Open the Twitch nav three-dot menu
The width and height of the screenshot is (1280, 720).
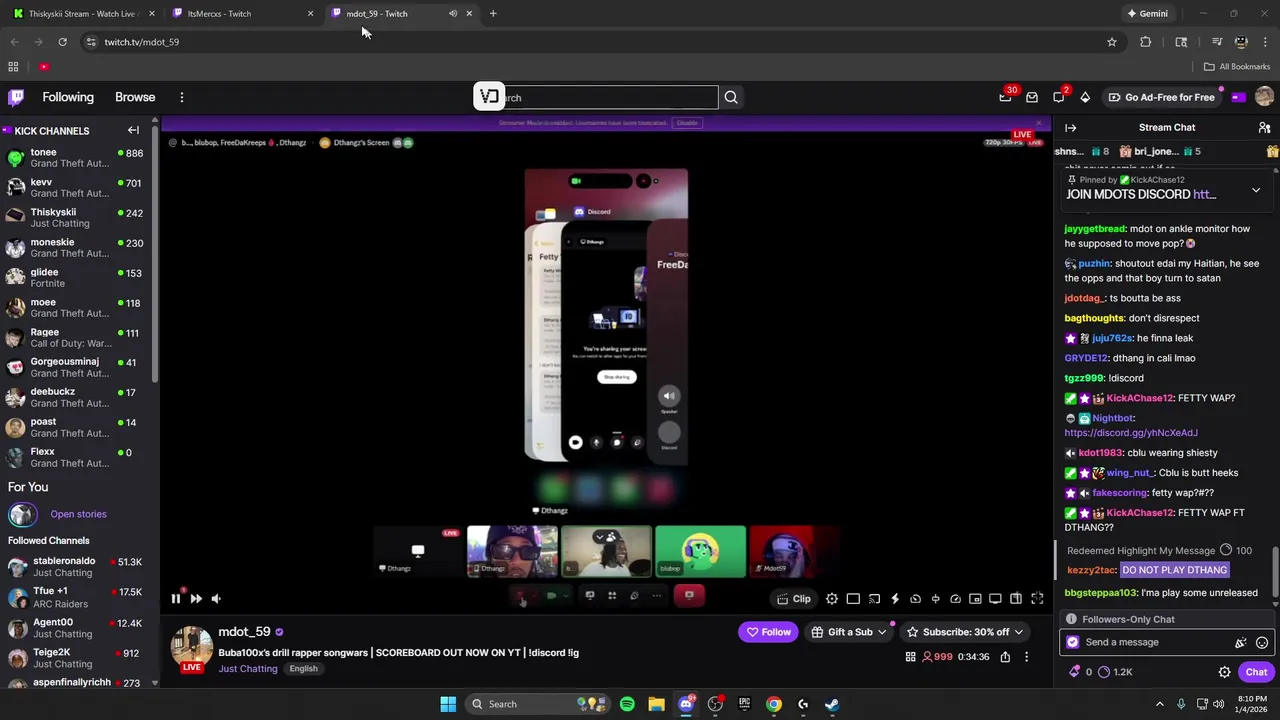pyautogui.click(x=182, y=97)
